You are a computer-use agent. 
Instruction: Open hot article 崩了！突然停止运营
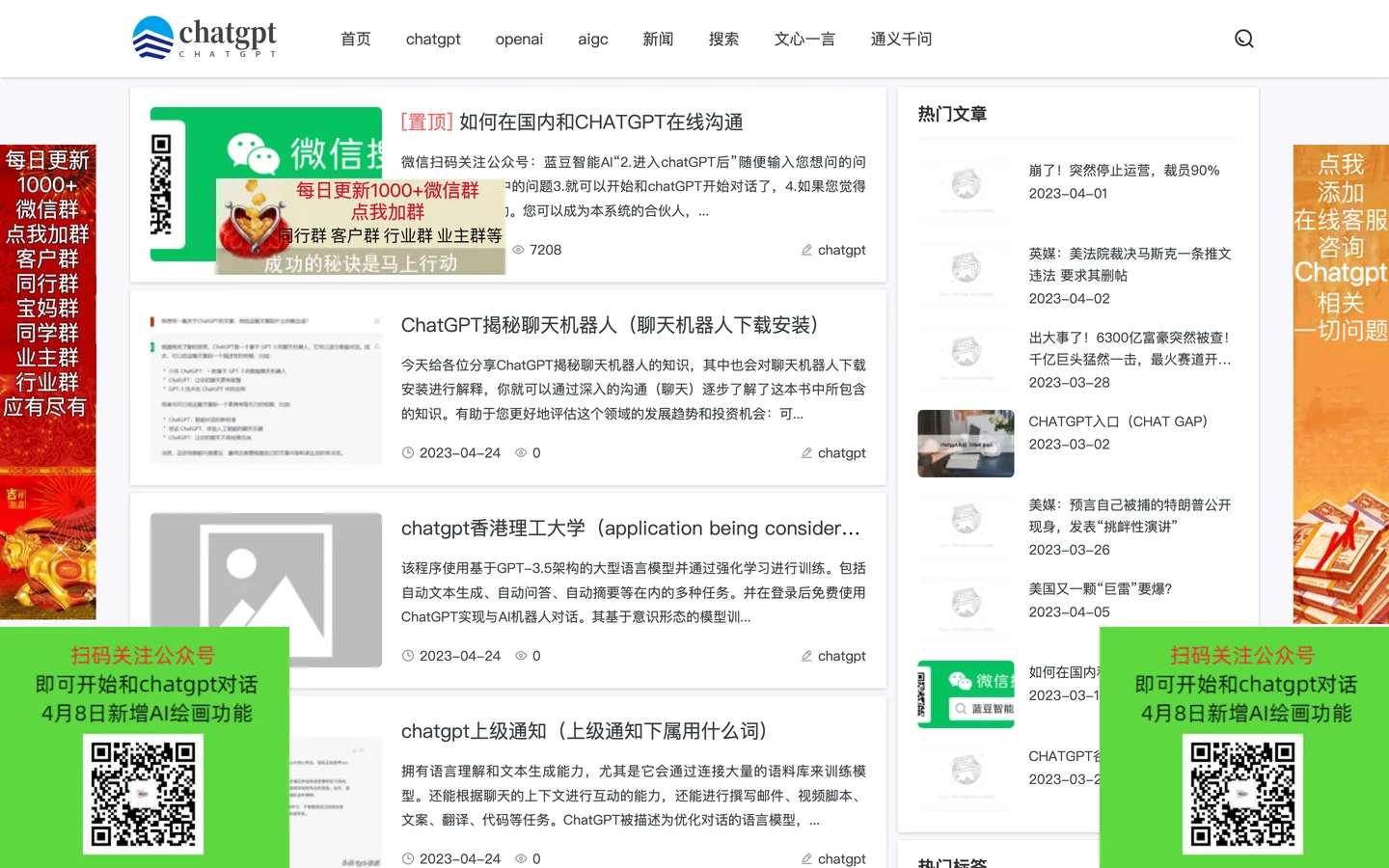point(1124,170)
